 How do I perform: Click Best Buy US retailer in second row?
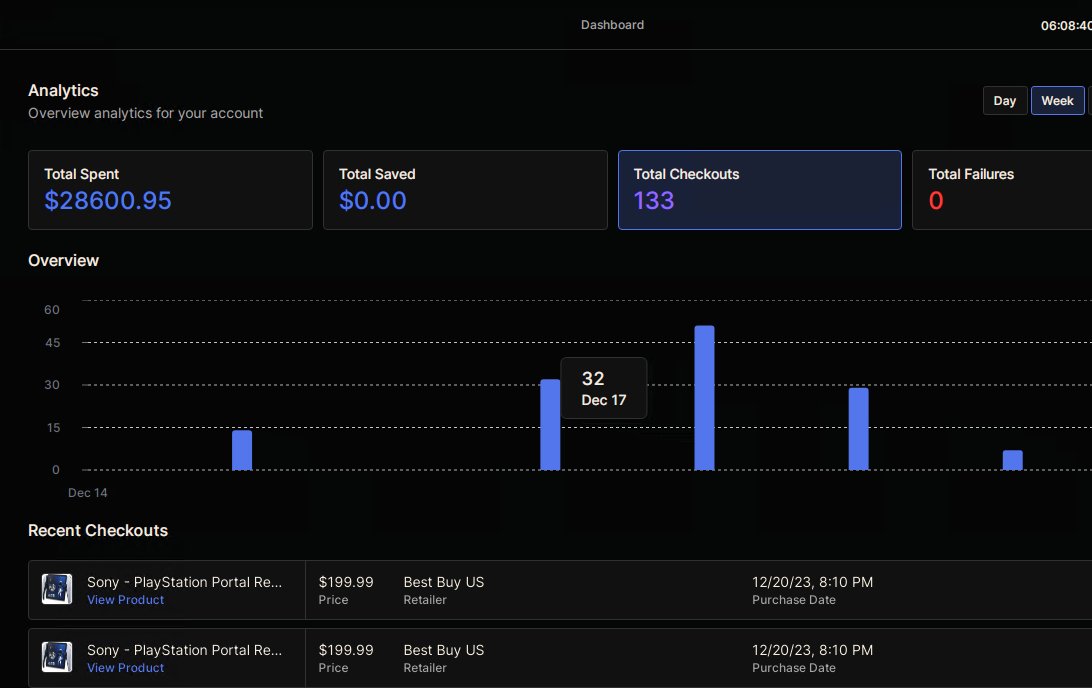[x=444, y=650]
